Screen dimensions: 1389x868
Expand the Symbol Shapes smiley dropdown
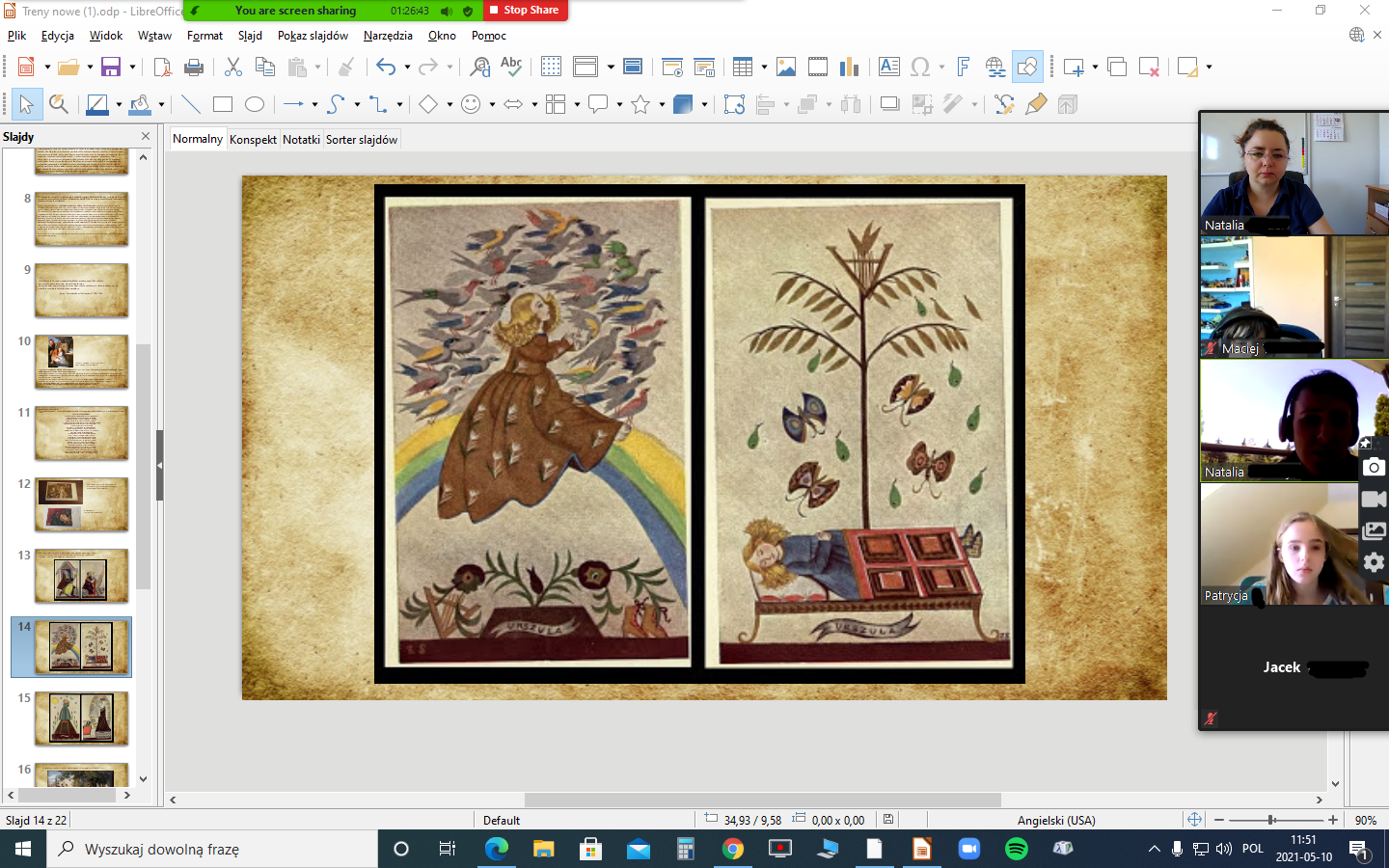tap(492, 104)
